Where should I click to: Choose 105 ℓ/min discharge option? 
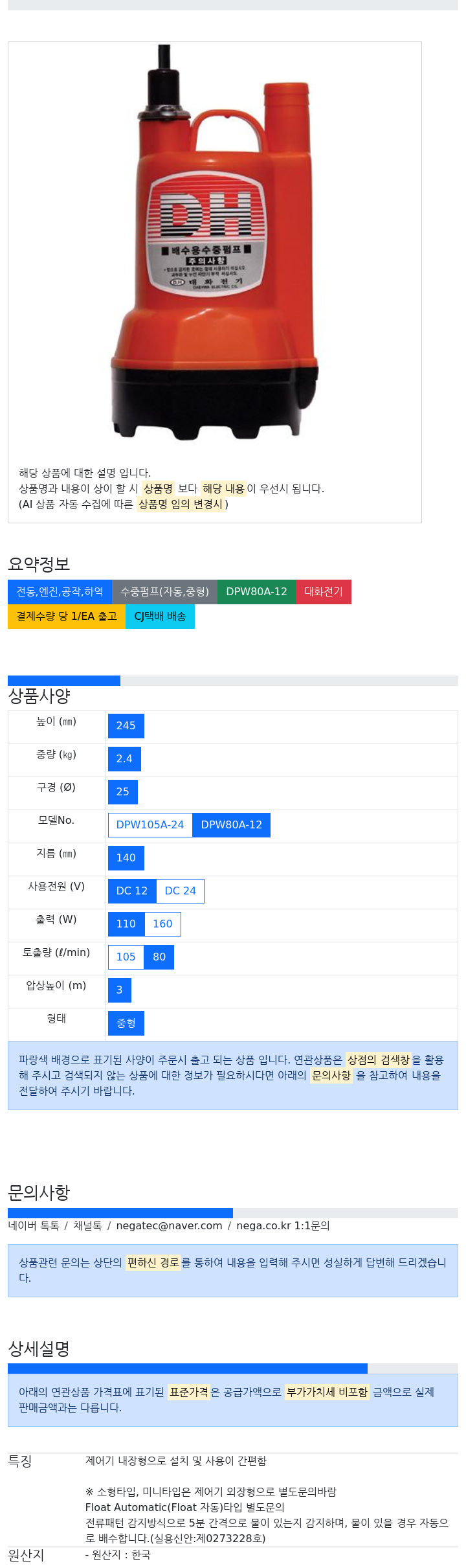coord(126,957)
